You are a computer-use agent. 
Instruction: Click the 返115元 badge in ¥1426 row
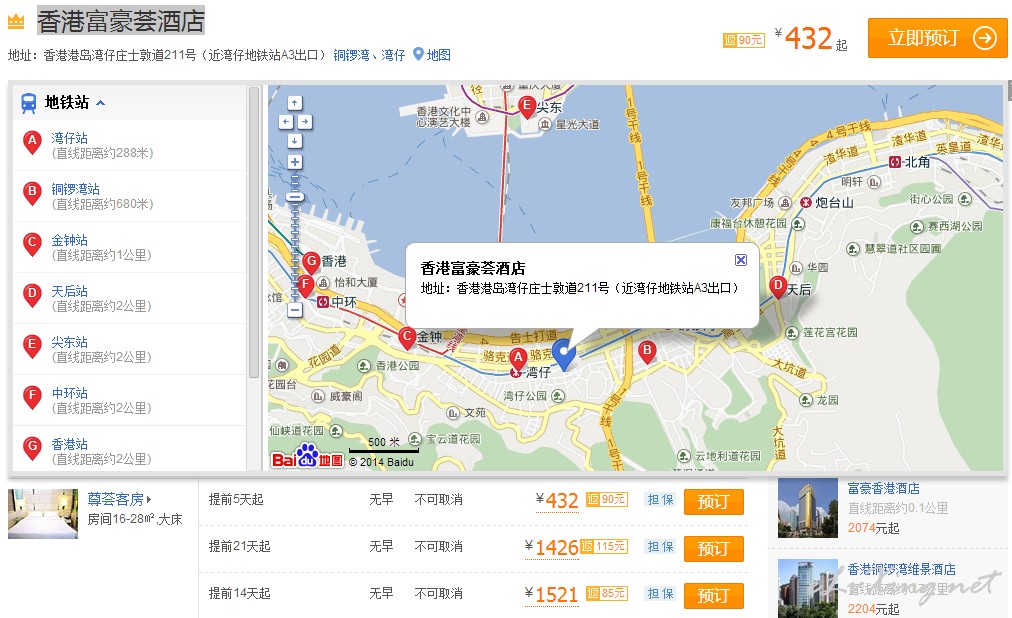click(604, 546)
